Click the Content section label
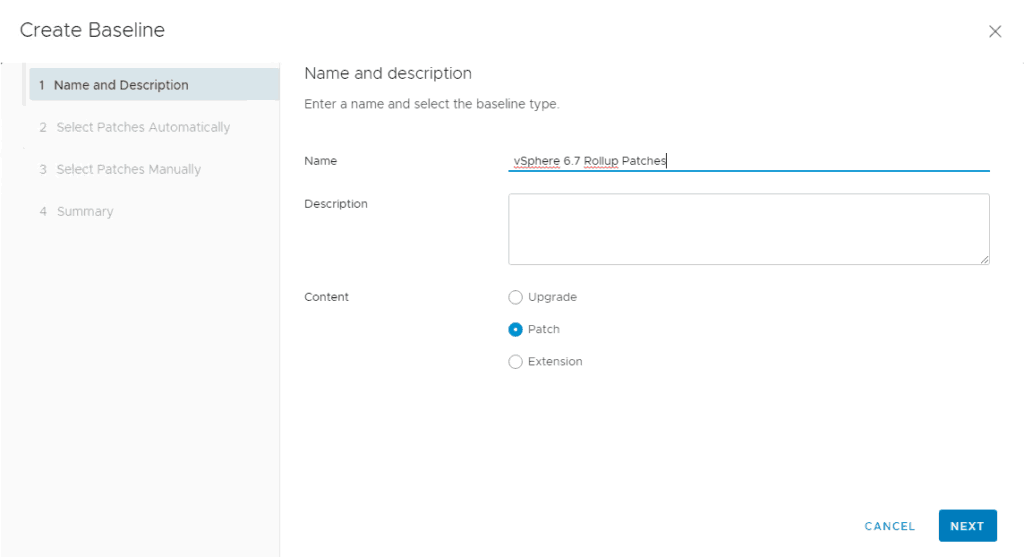 [x=327, y=297]
